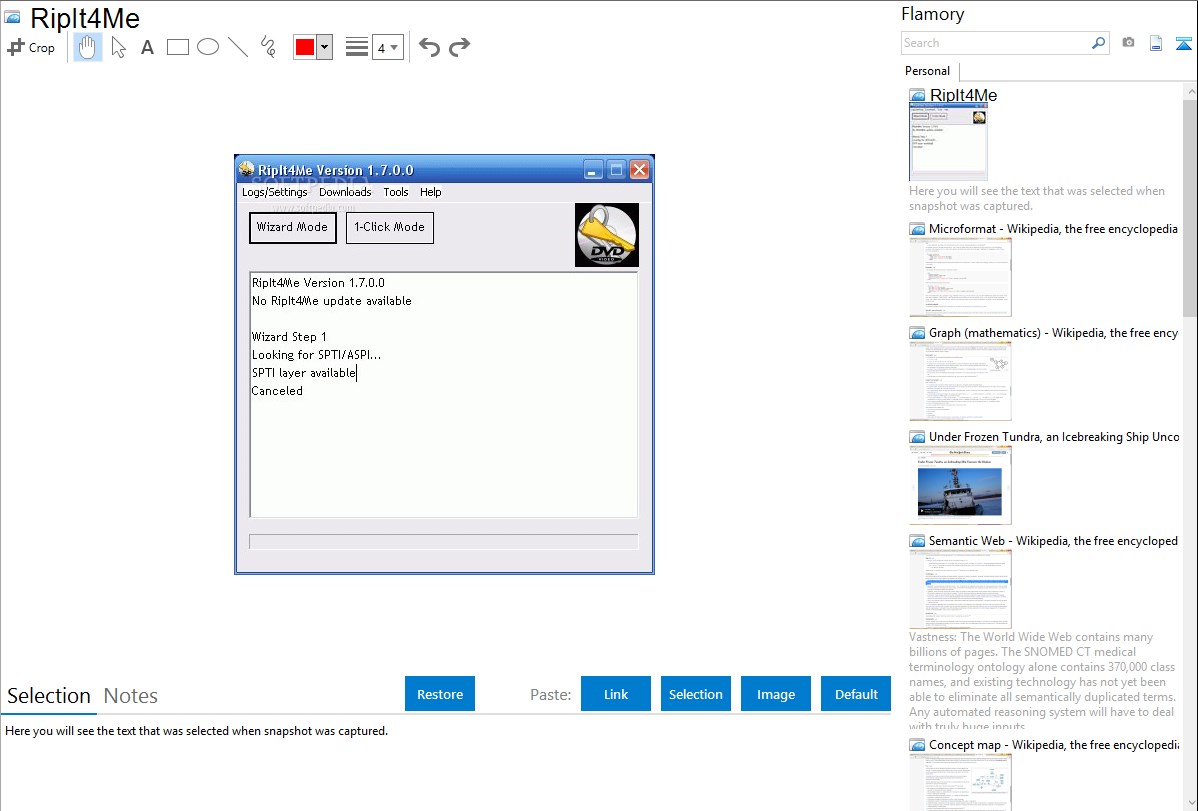The width and height of the screenshot is (1198, 811).
Task: Select the arrow pointer tool
Action: coord(118,47)
